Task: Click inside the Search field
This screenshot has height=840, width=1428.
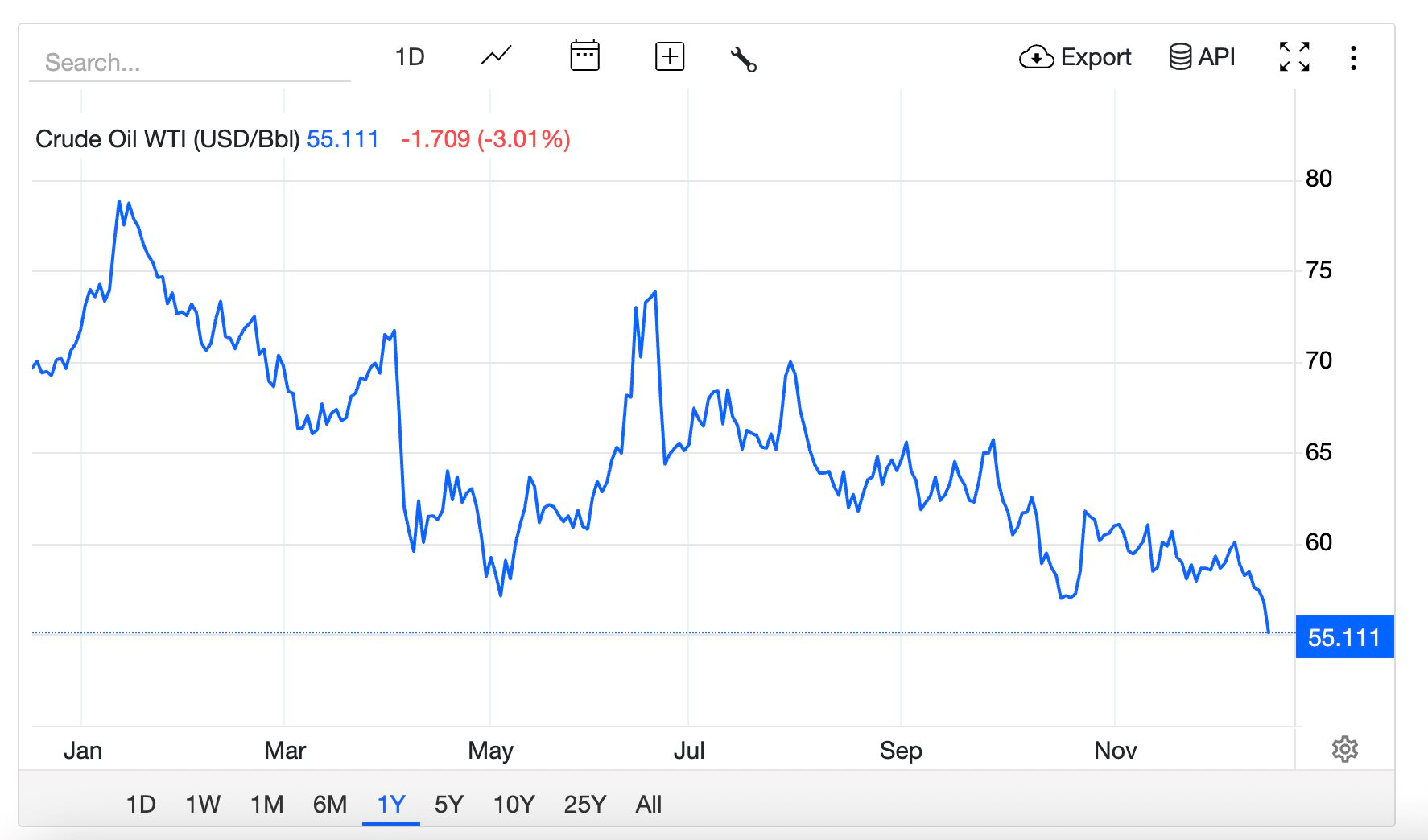Action: tap(189, 63)
